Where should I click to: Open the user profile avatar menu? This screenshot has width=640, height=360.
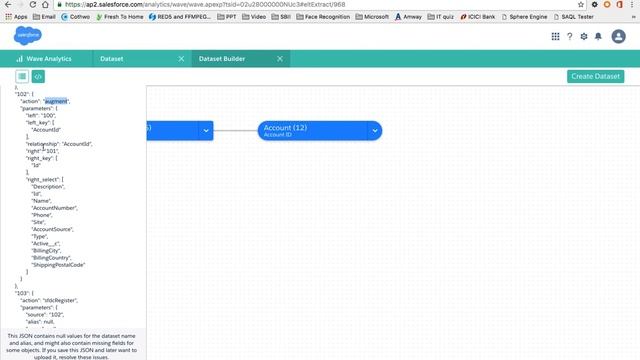tap(618, 36)
